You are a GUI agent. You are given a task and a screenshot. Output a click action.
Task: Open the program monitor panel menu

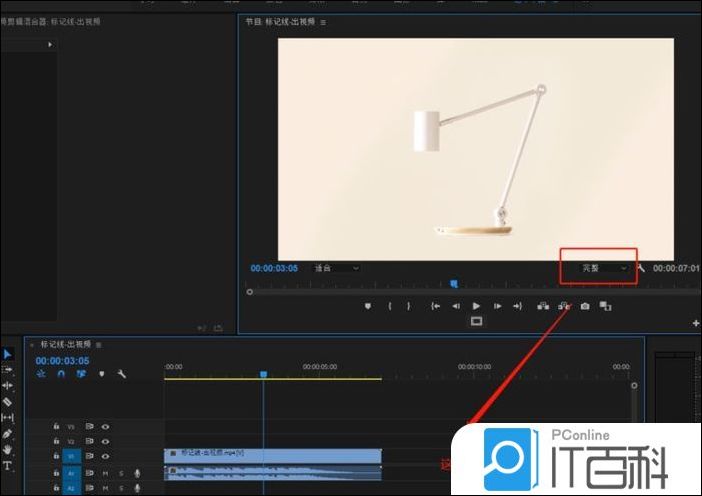(323, 21)
